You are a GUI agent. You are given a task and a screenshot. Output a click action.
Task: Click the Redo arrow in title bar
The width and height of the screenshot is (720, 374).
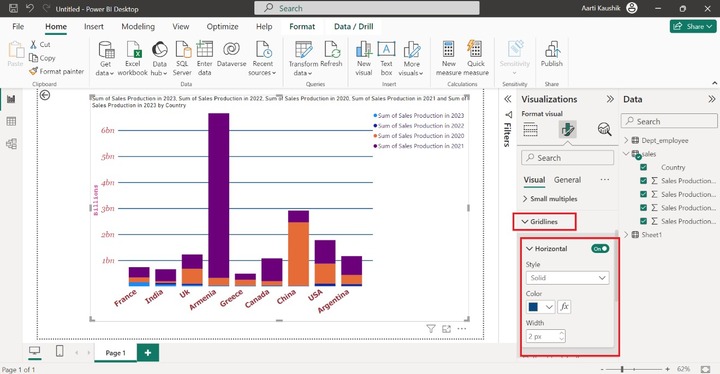click(46, 8)
